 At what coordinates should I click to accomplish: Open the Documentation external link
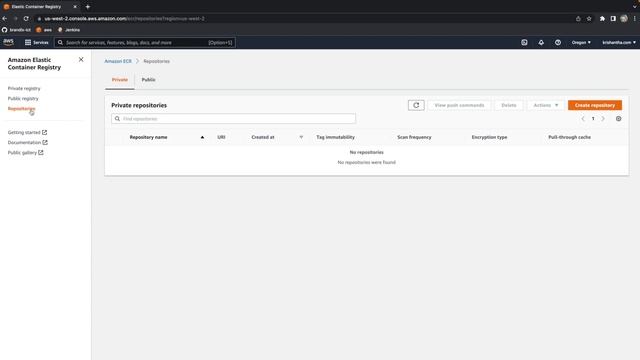pos(28,142)
